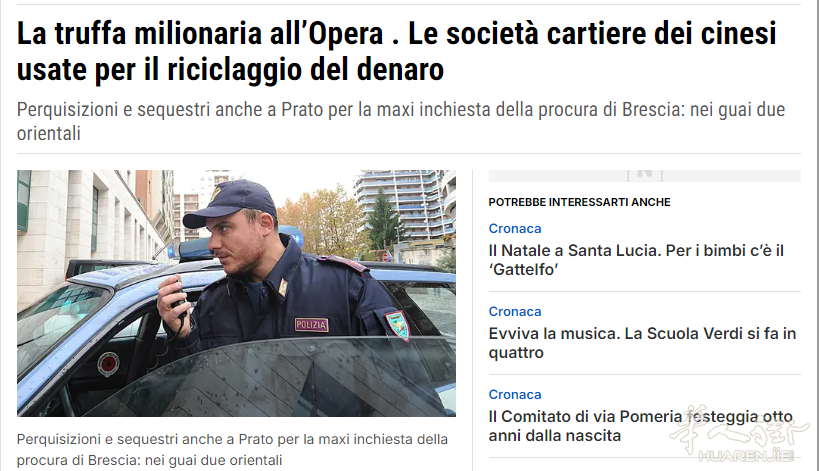Open the Cronaca category above the via Pomeria article
The width and height of the screenshot is (819, 471).
(x=514, y=395)
